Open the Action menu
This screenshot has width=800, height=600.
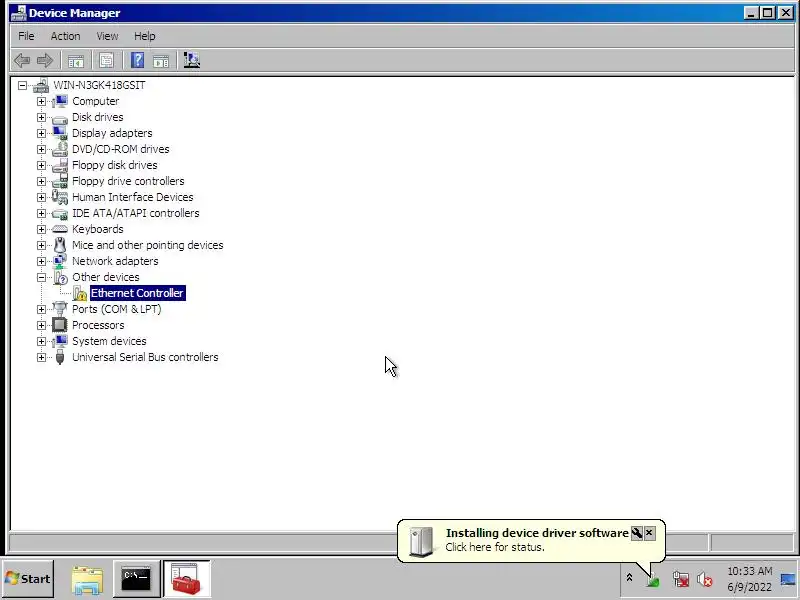pyautogui.click(x=65, y=36)
